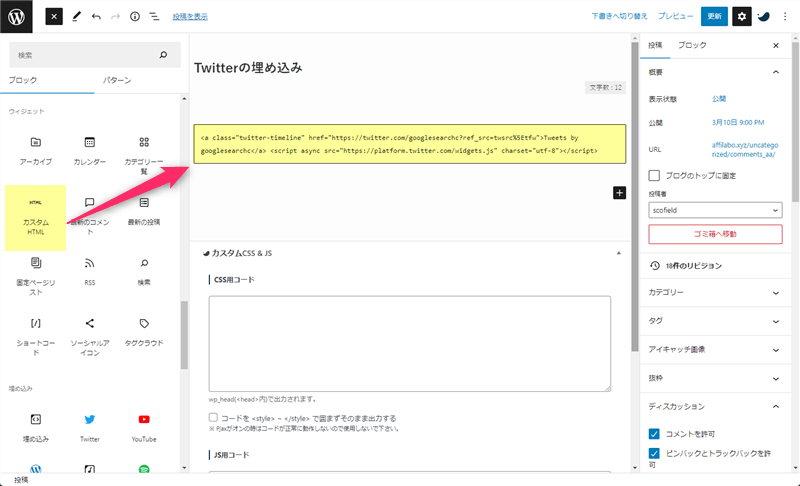Image resolution: width=800 pixels, height=486 pixels.
Task: Expand the タグ section
Action: tap(715, 321)
